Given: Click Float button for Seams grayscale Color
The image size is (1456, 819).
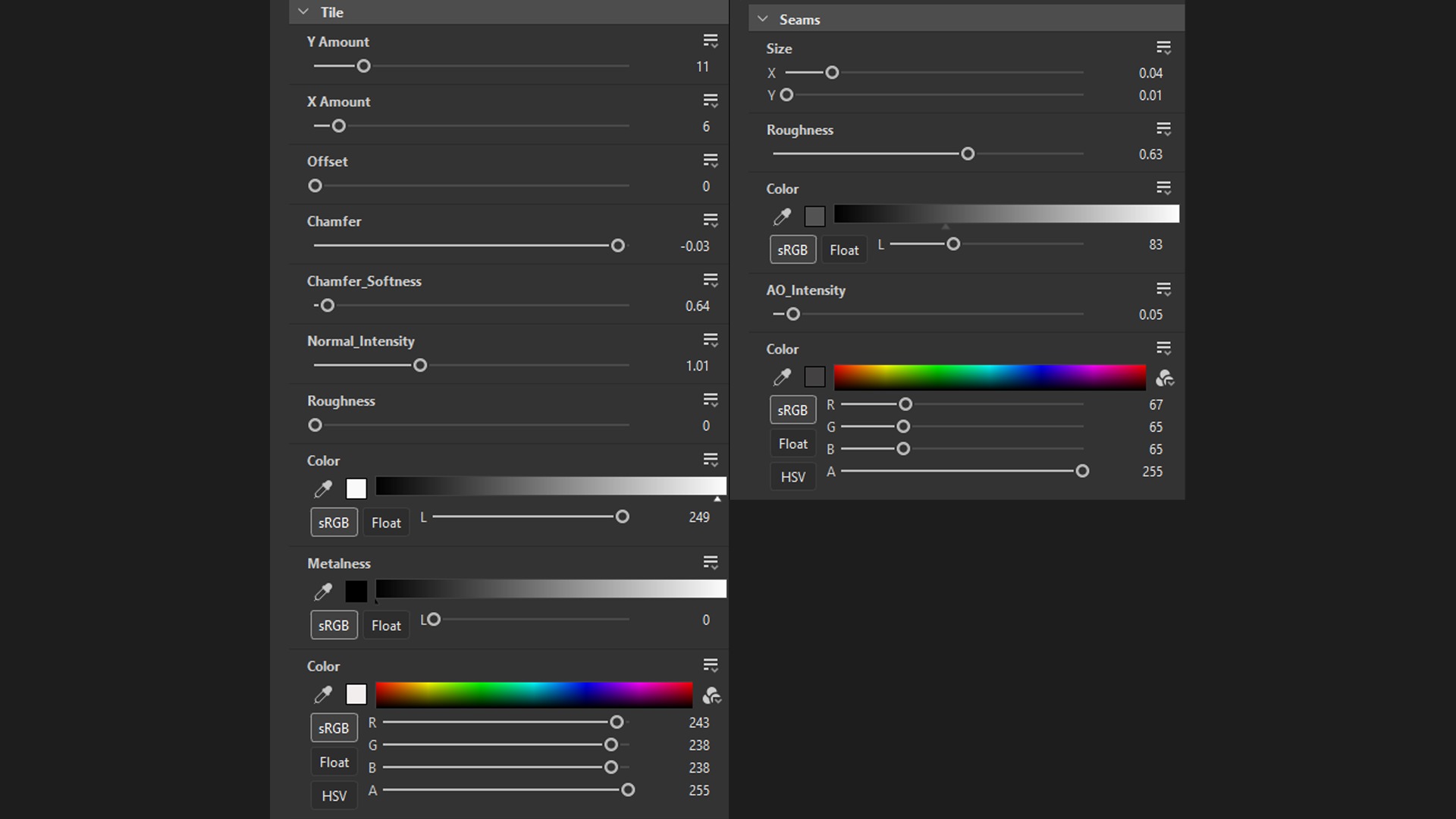Looking at the screenshot, I should point(844,250).
